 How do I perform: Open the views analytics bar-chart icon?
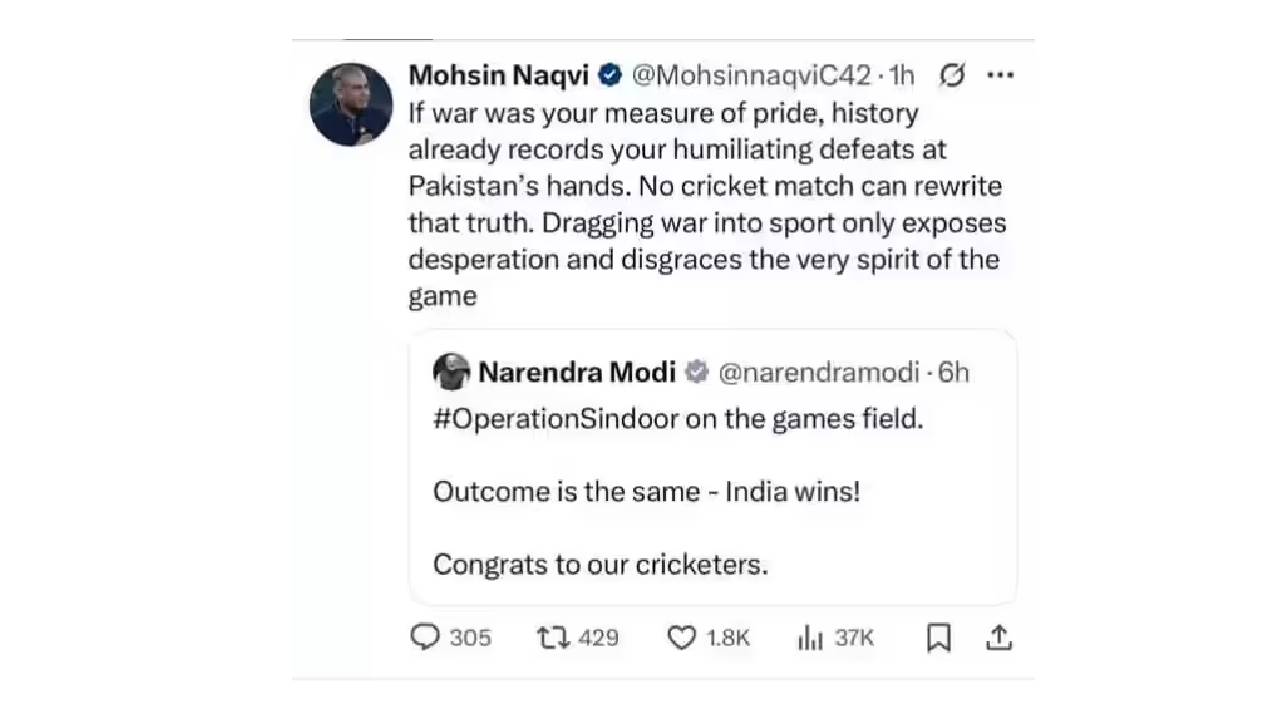click(809, 638)
